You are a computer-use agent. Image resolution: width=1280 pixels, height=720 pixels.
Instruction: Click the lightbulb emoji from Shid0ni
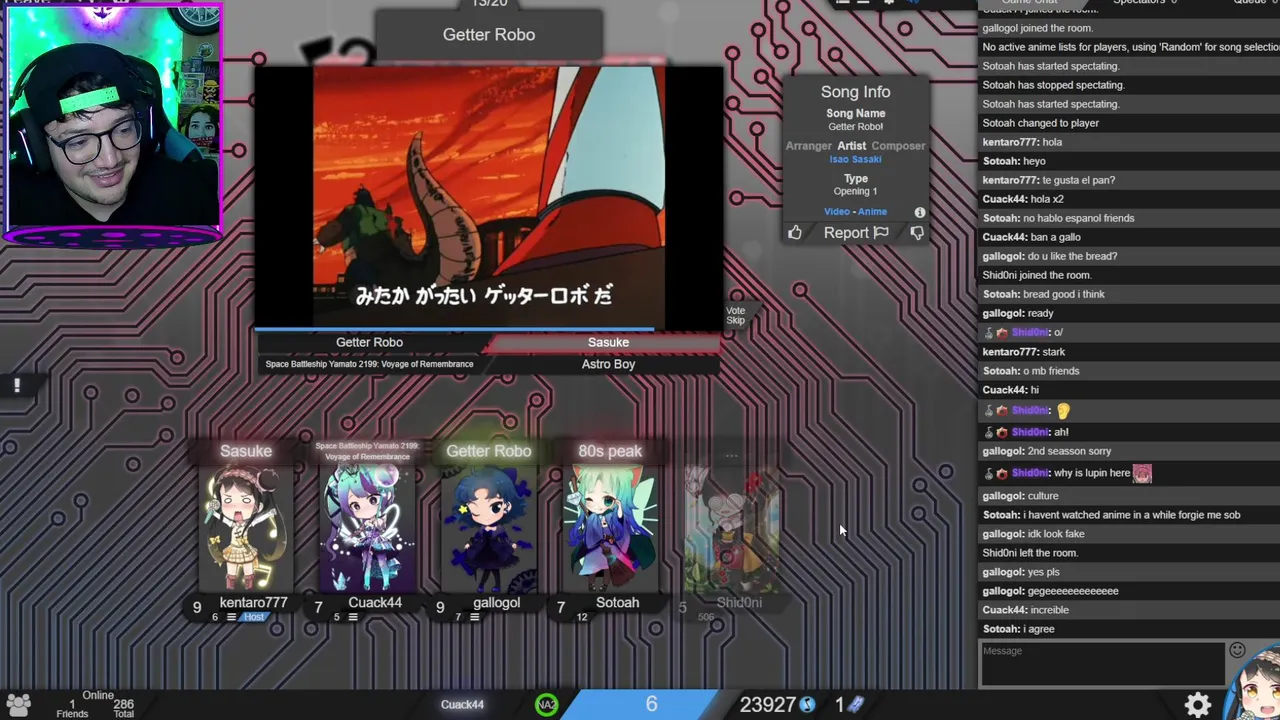1063,411
